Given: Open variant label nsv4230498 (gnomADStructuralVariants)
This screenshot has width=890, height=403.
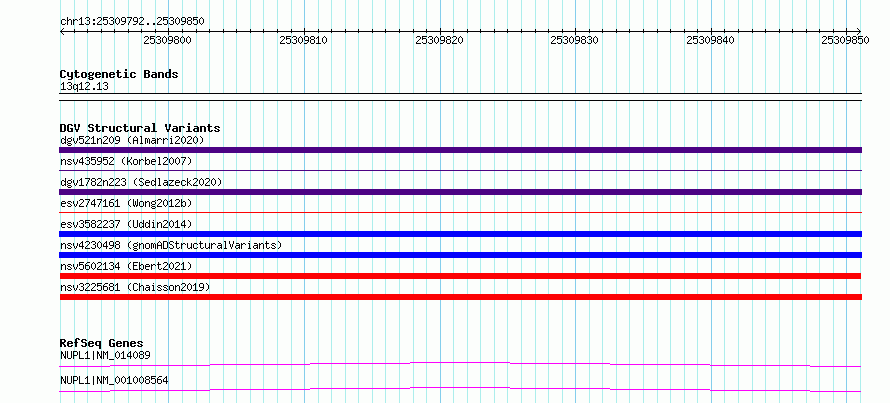Looking at the screenshot, I should [x=171, y=245].
